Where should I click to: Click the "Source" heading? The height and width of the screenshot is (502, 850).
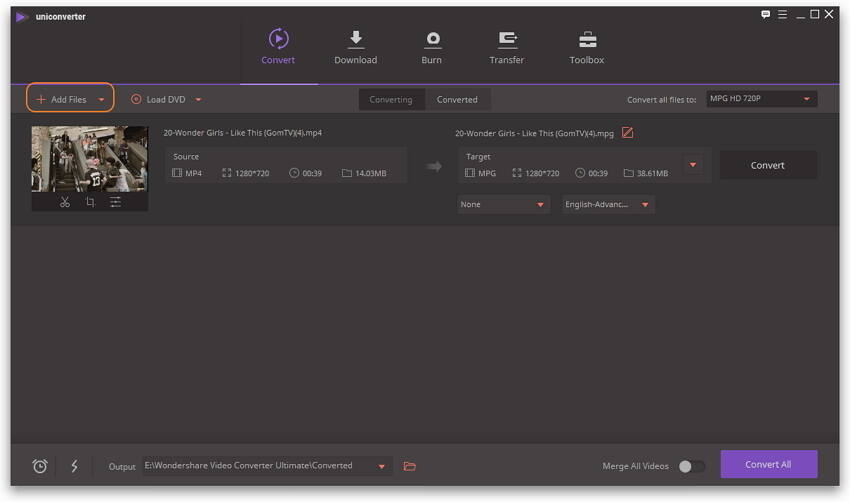coord(186,157)
